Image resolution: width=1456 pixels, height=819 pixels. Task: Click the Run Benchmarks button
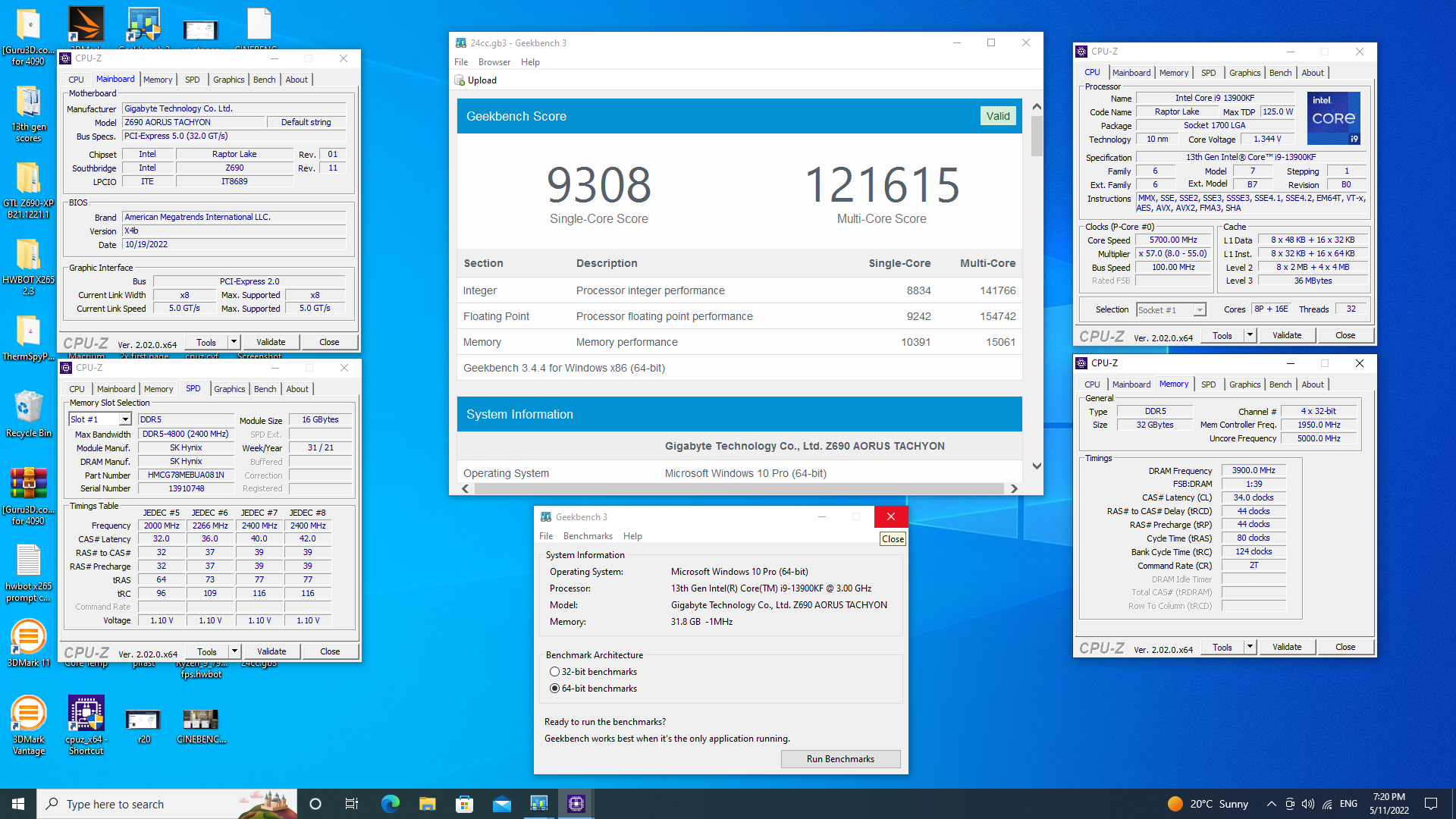[840, 759]
